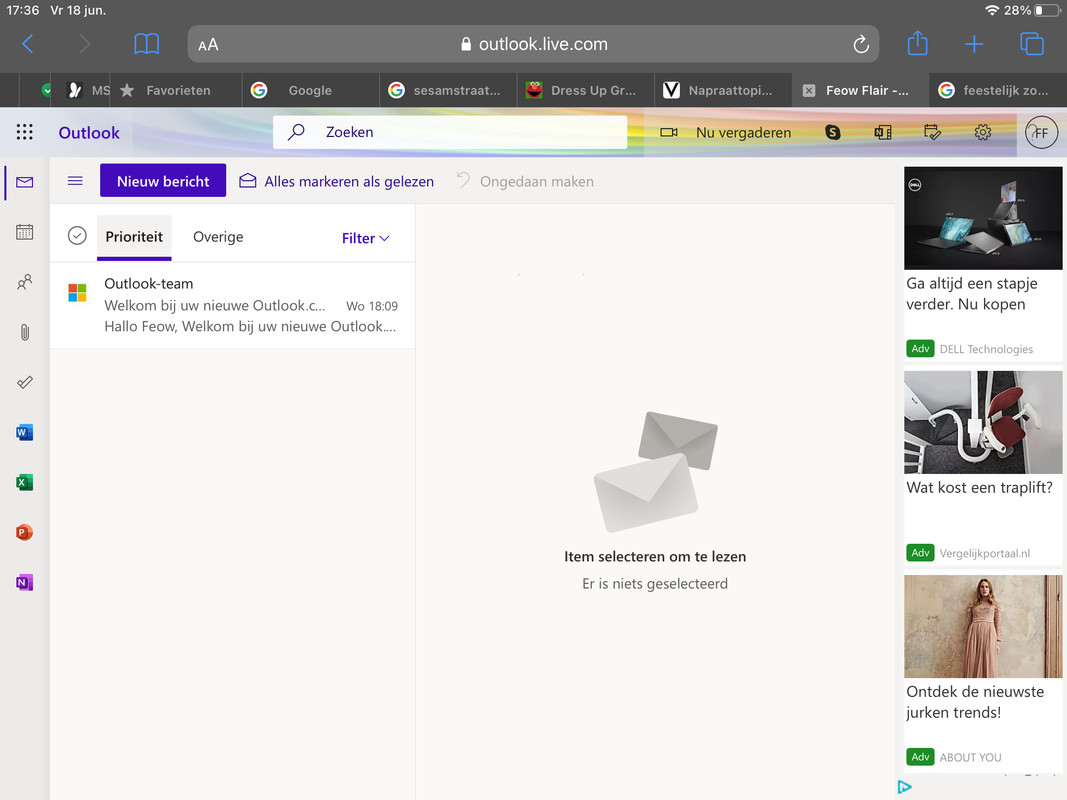Launch Word from the sidebar
Viewport: 1067px width, 800px height.
[24, 432]
